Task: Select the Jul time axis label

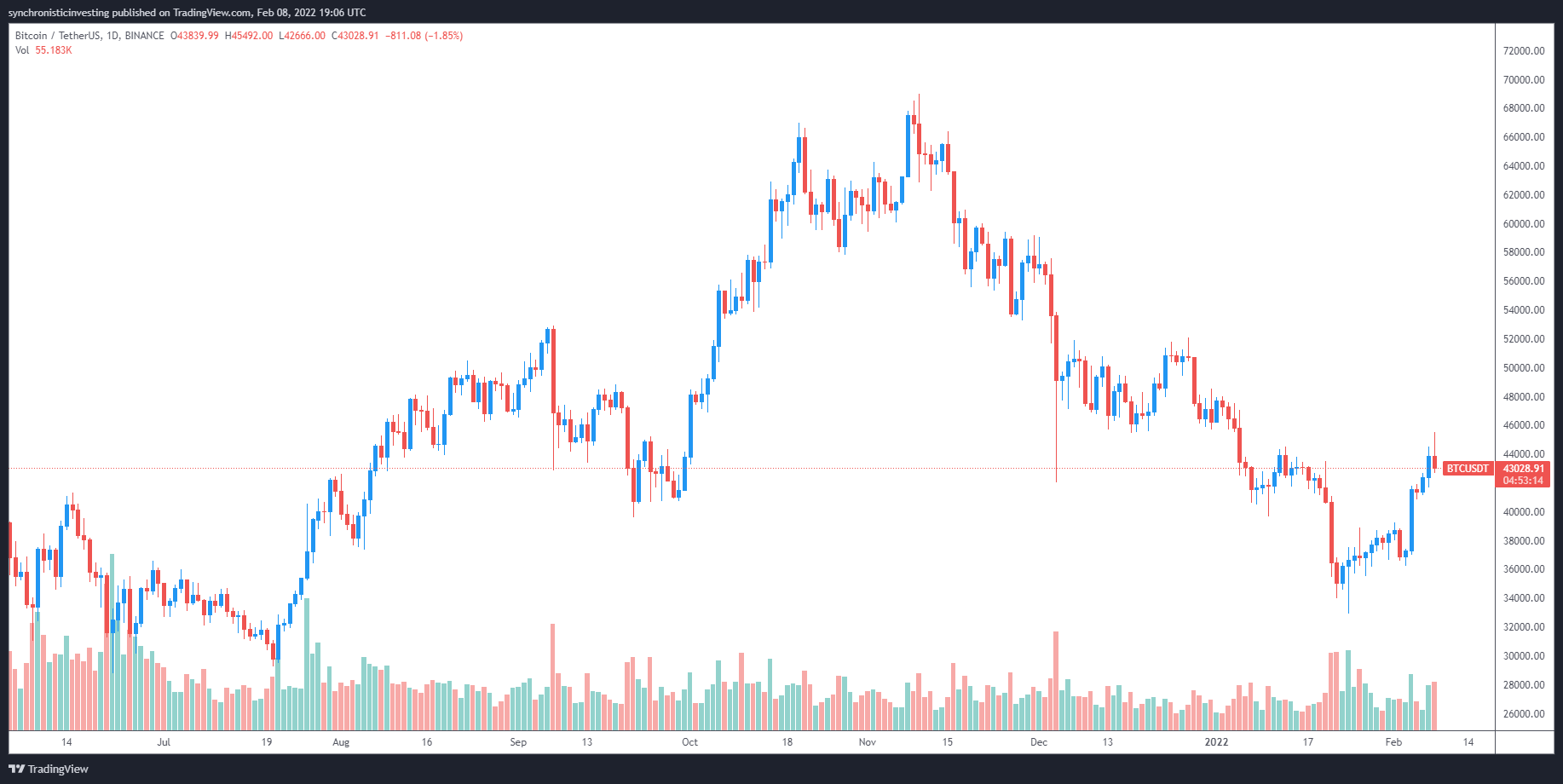Action: 164,742
